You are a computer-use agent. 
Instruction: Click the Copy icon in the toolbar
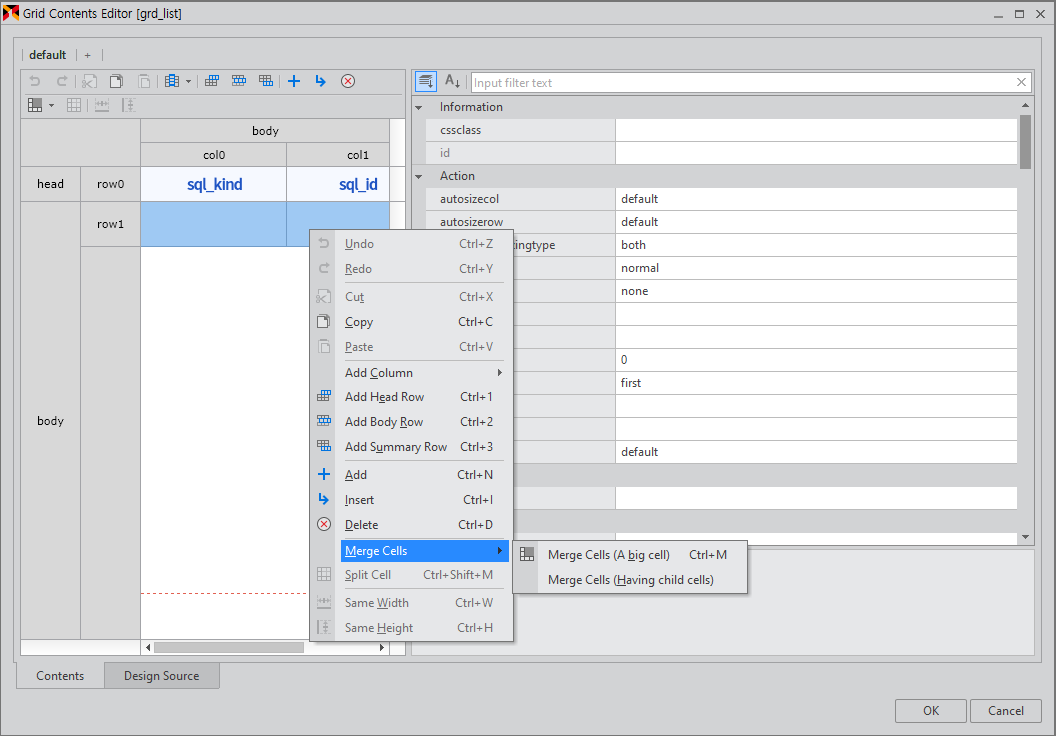click(x=116, y=81)
